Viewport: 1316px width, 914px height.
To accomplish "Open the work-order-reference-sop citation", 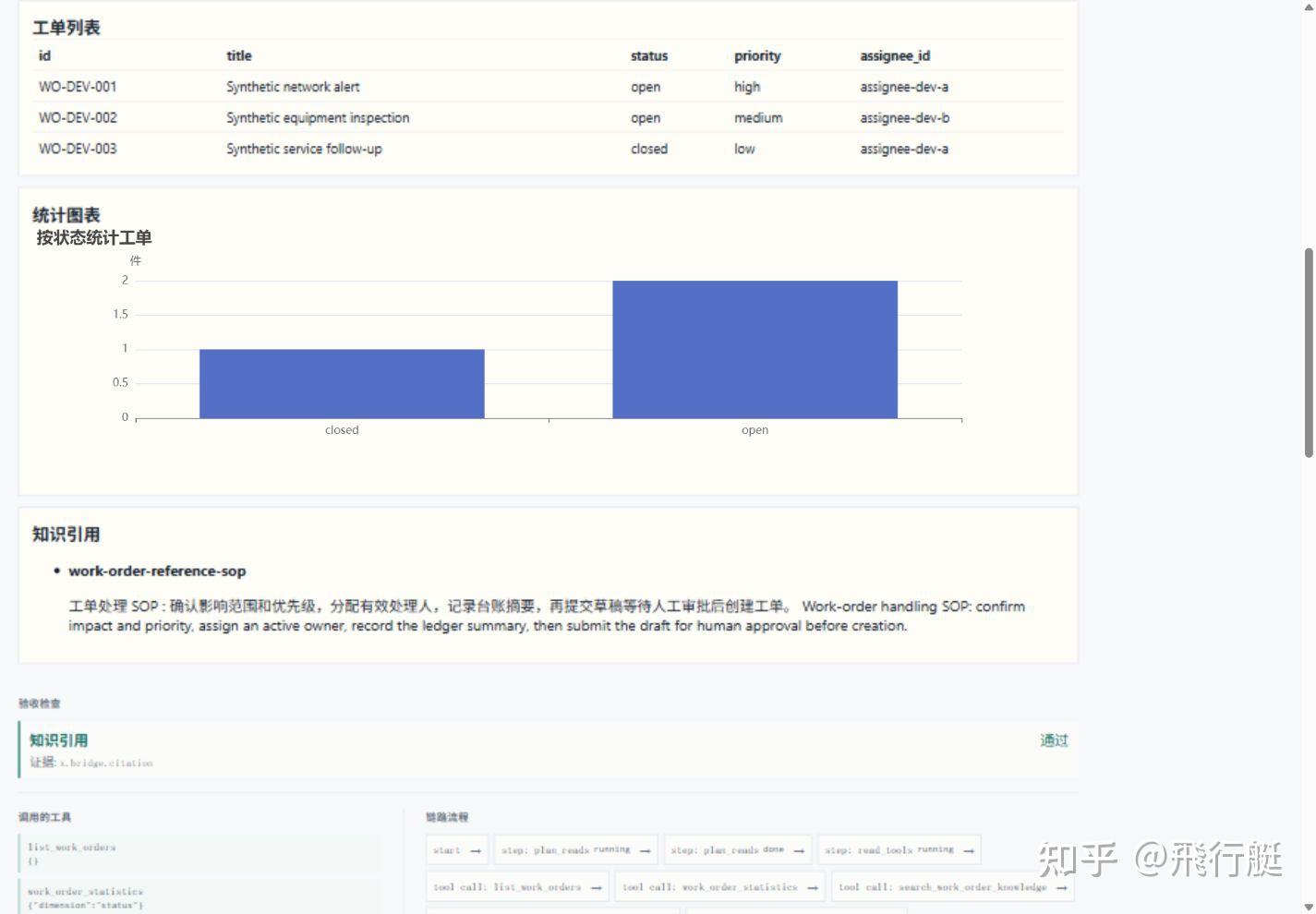I will coord(157,571).
